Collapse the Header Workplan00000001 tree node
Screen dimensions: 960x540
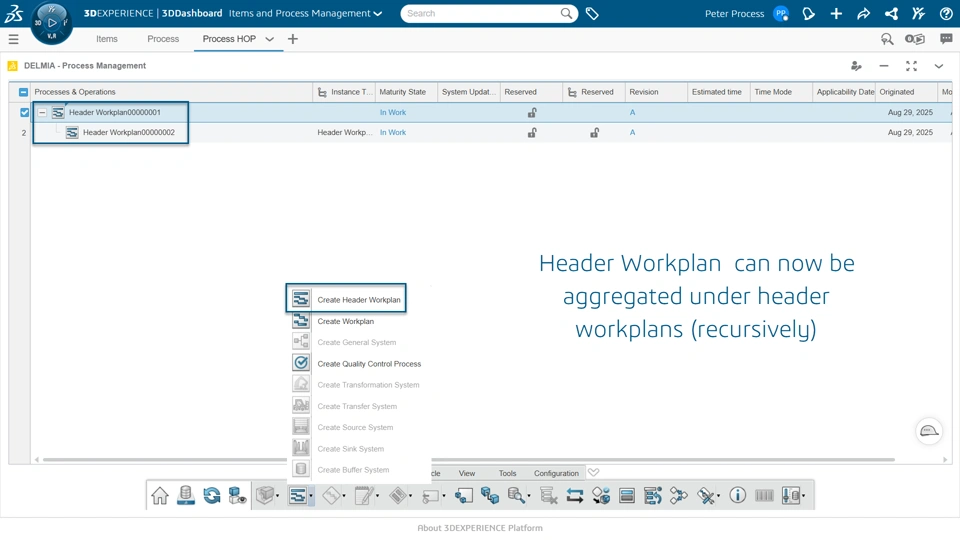pos(42,113)
